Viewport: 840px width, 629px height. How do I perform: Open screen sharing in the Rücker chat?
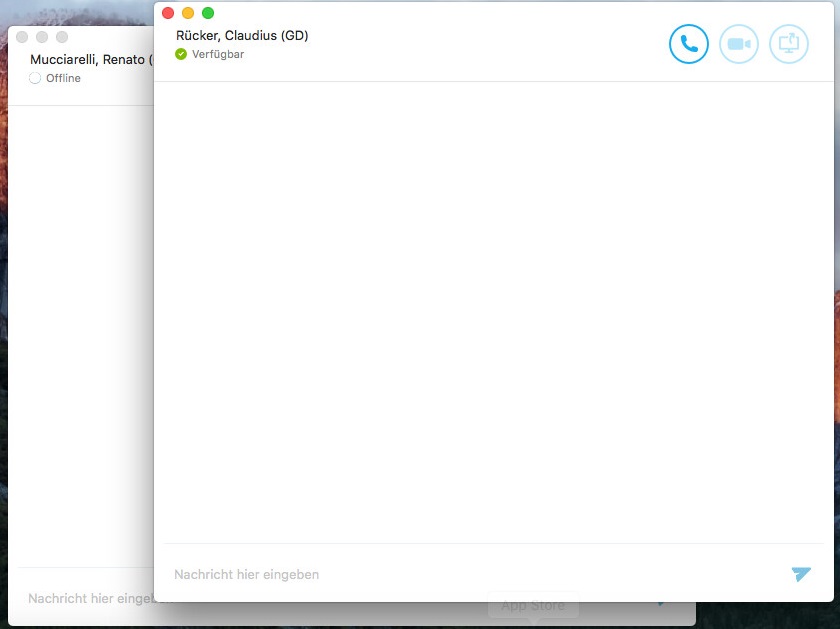[x=789, y=44]
